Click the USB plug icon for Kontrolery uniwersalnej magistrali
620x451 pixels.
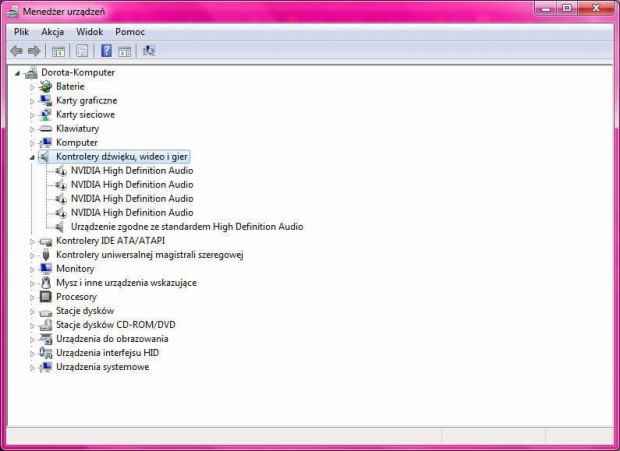coord(46,255)
